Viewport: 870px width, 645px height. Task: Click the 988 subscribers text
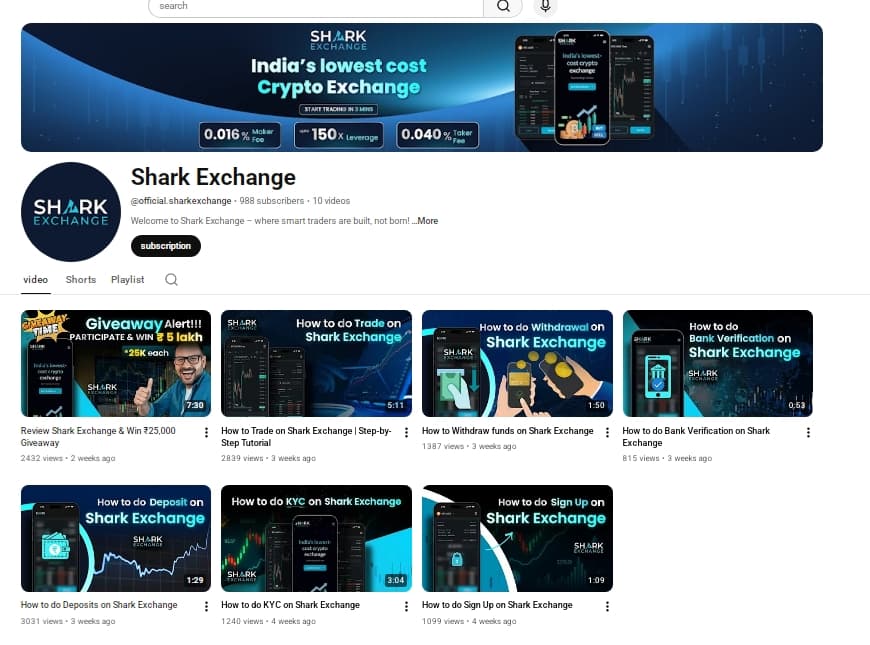(x=272, y=201)
